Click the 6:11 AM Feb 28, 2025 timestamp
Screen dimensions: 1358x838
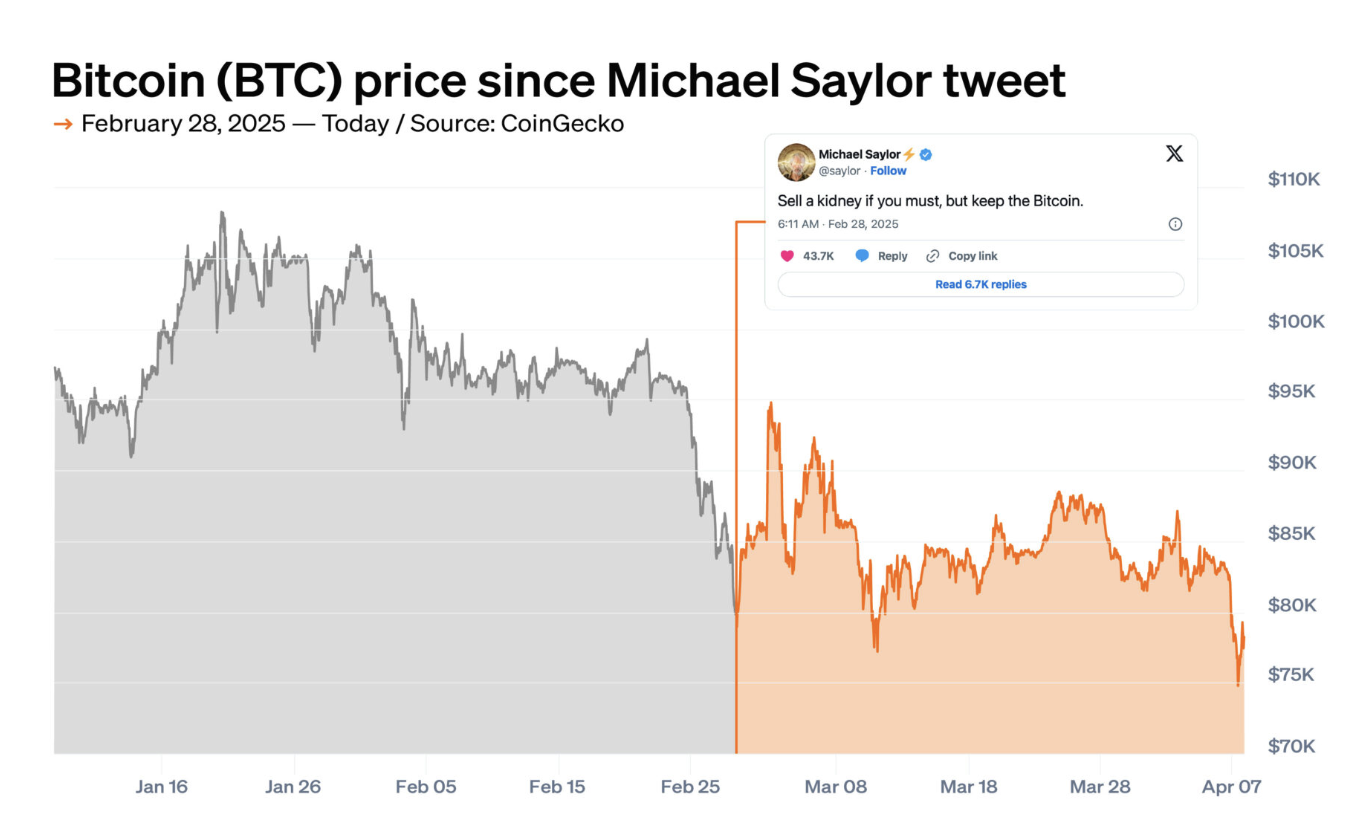(838, 224)
